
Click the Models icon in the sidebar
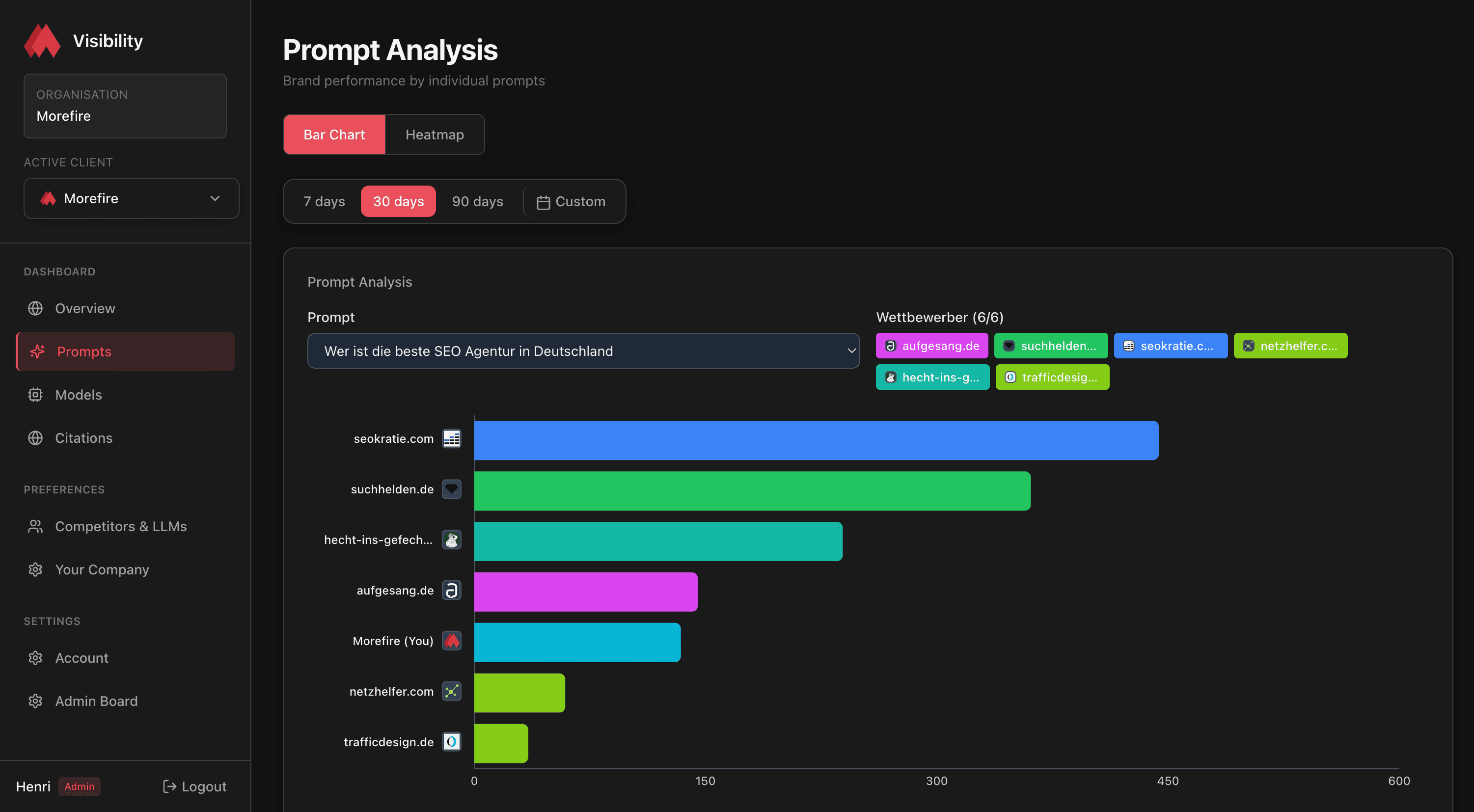pos(35,395)
